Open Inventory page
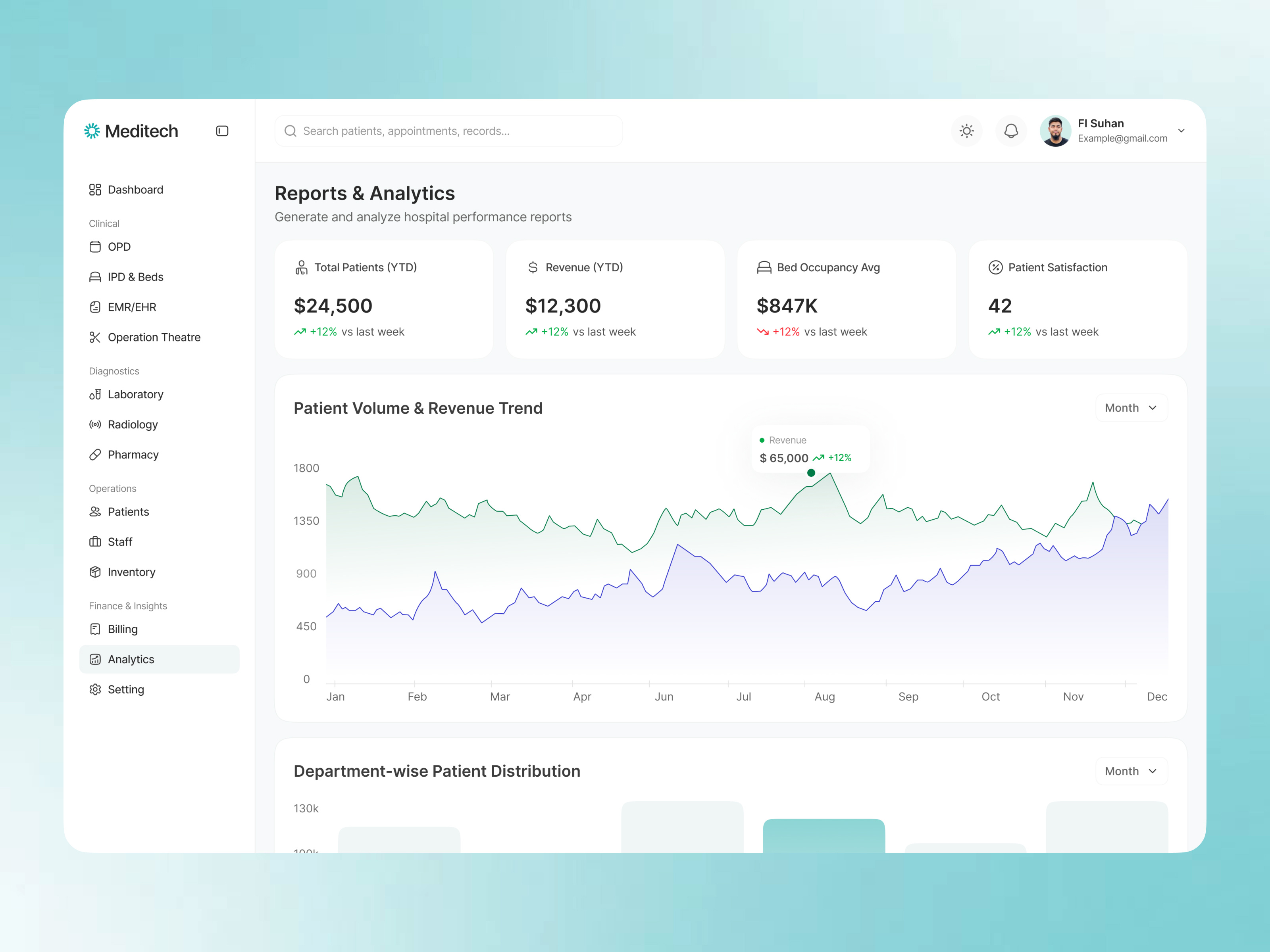Screen dimensions: 1270x952 click(160, 572)
